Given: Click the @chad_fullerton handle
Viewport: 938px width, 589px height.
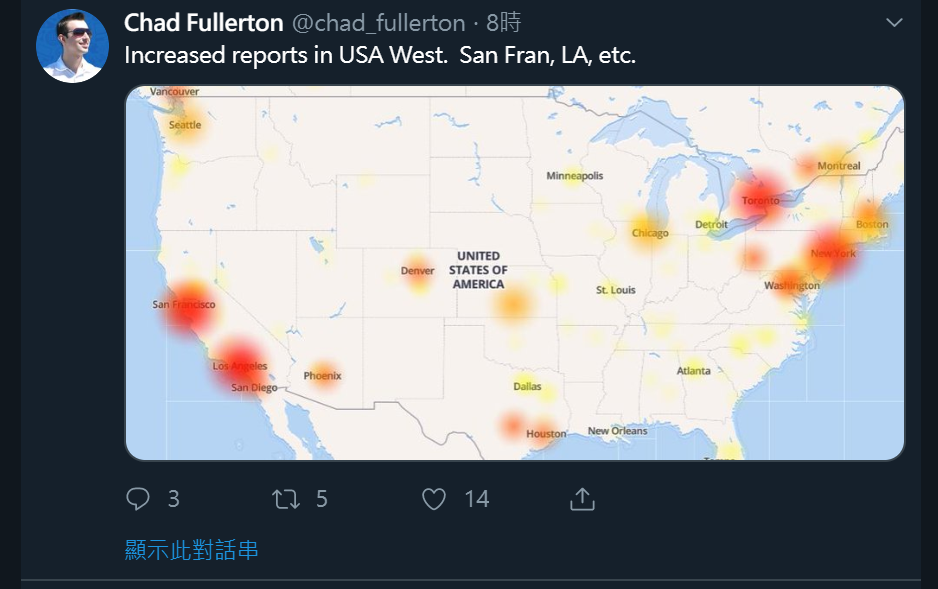Looking at the screenshot, I should pyautogui.click(x=378, y=23).
